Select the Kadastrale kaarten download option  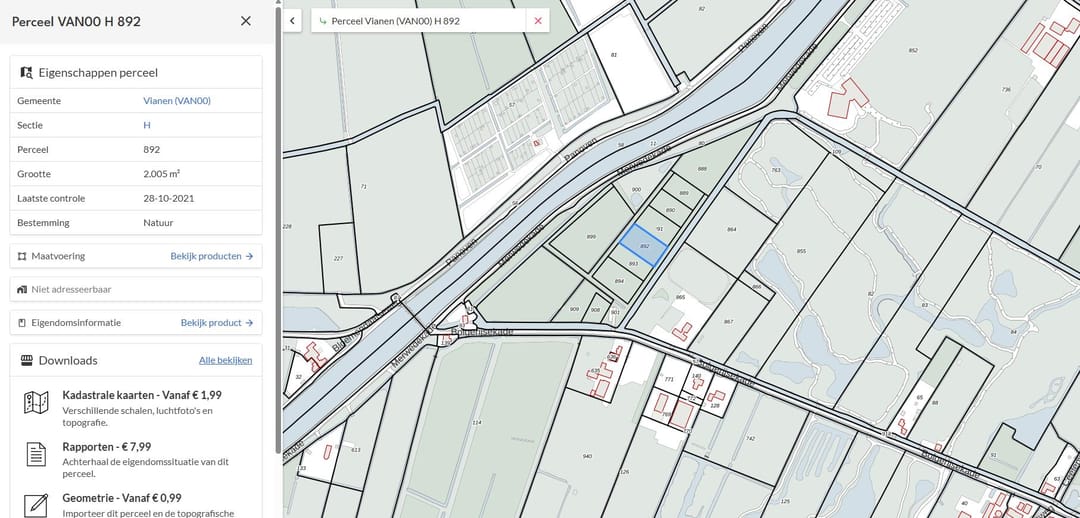136,408
